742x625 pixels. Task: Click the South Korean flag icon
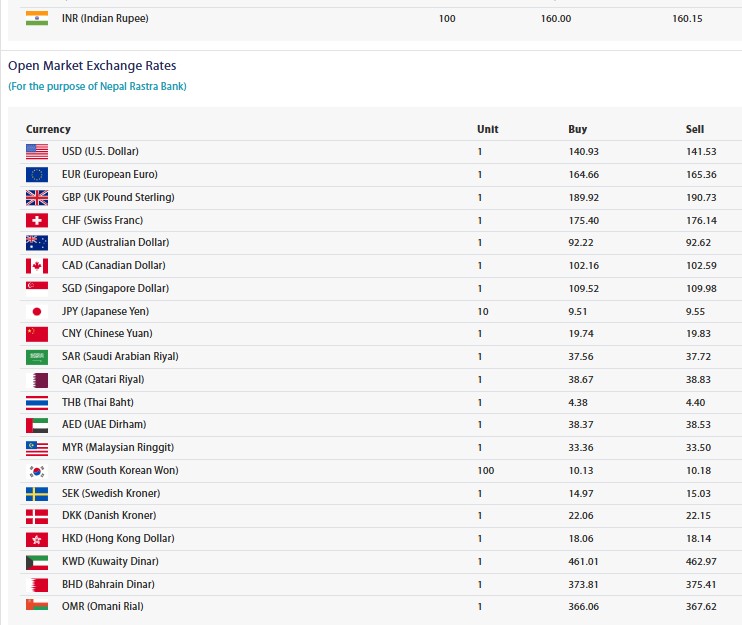[x=37, y=471]
